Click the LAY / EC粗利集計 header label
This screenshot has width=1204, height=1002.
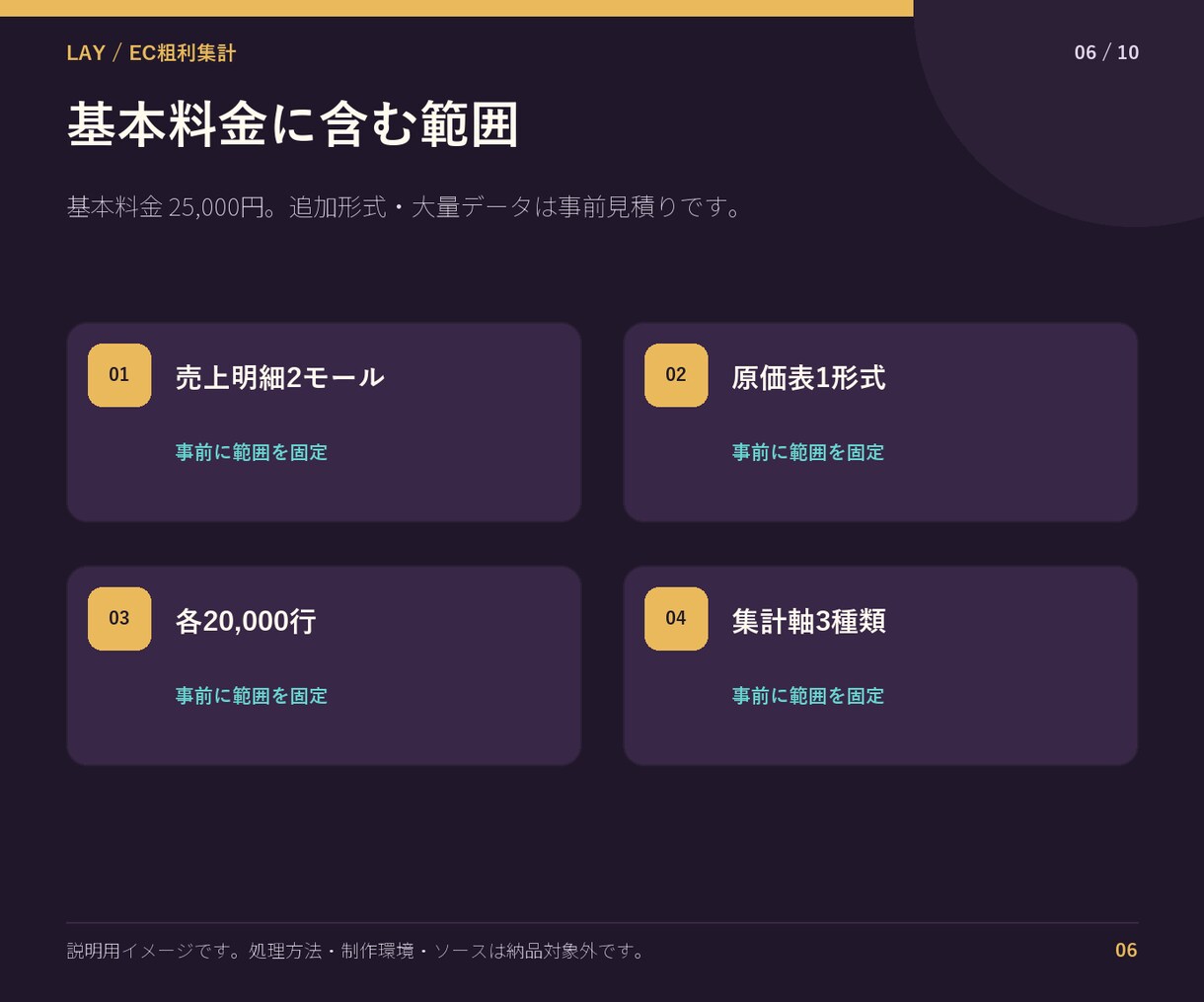pyautogui.click(x=151, y=53)
